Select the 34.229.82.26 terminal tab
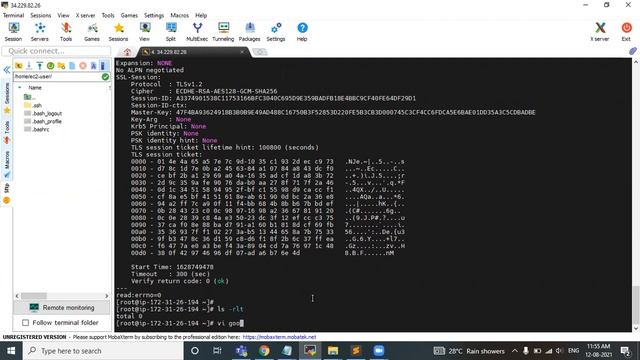The height and width of the screenshot is (360, 640). [192, 52]
